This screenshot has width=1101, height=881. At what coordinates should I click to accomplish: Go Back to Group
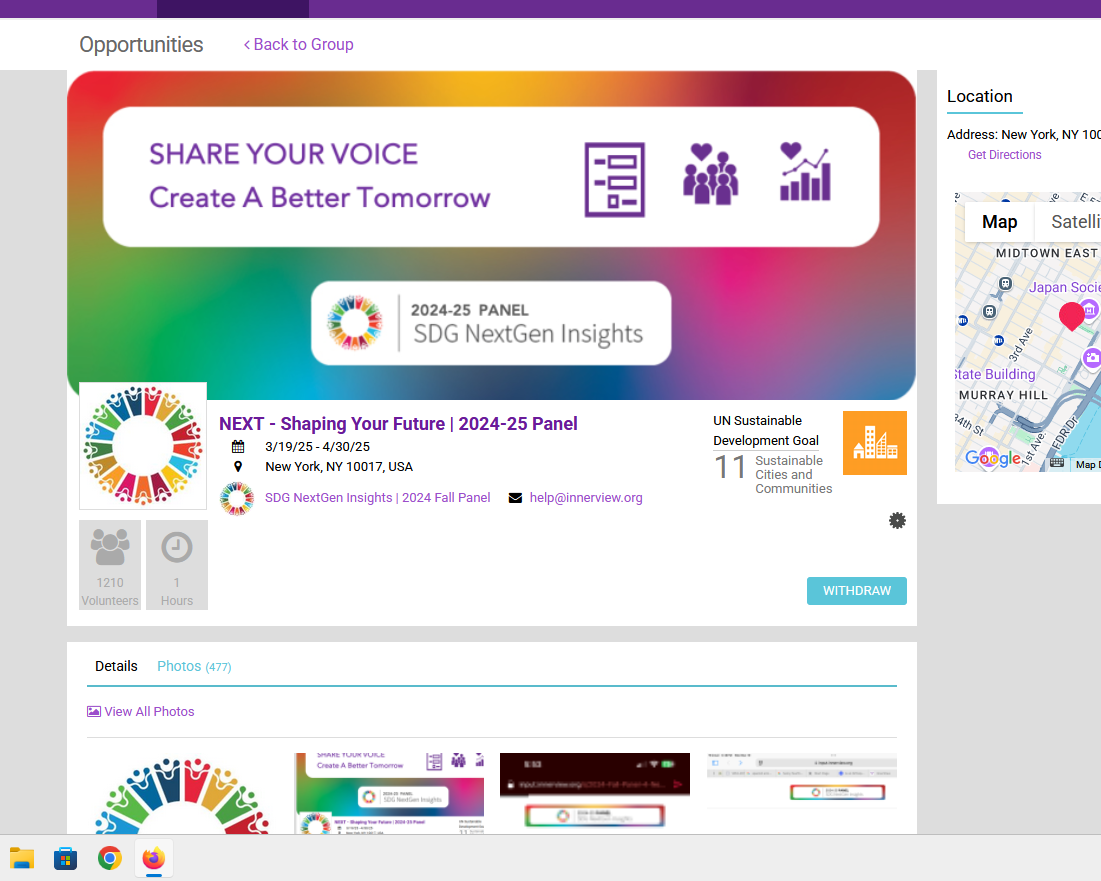pyautogui.click(x=298, y=44)
